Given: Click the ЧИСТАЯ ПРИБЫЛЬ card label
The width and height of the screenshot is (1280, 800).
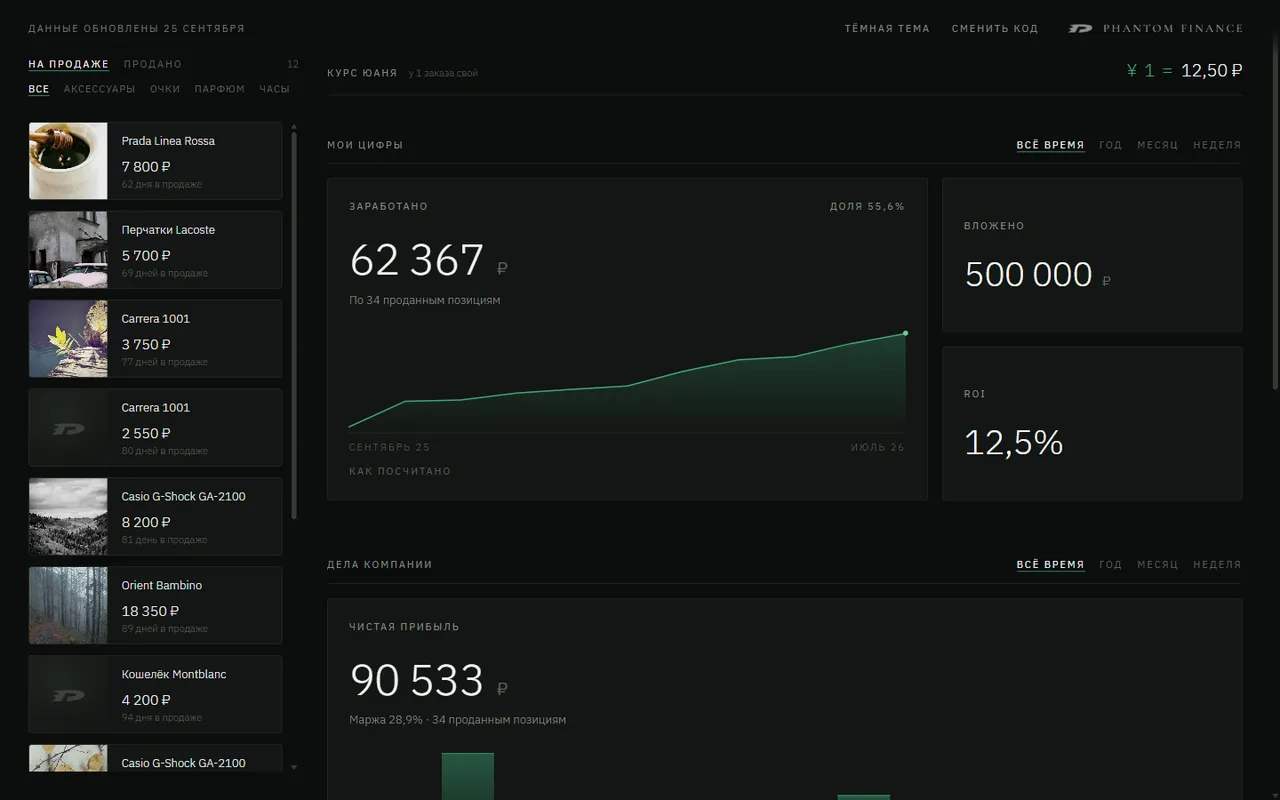Looking at the screenshot, I should (x=404, y=627).
